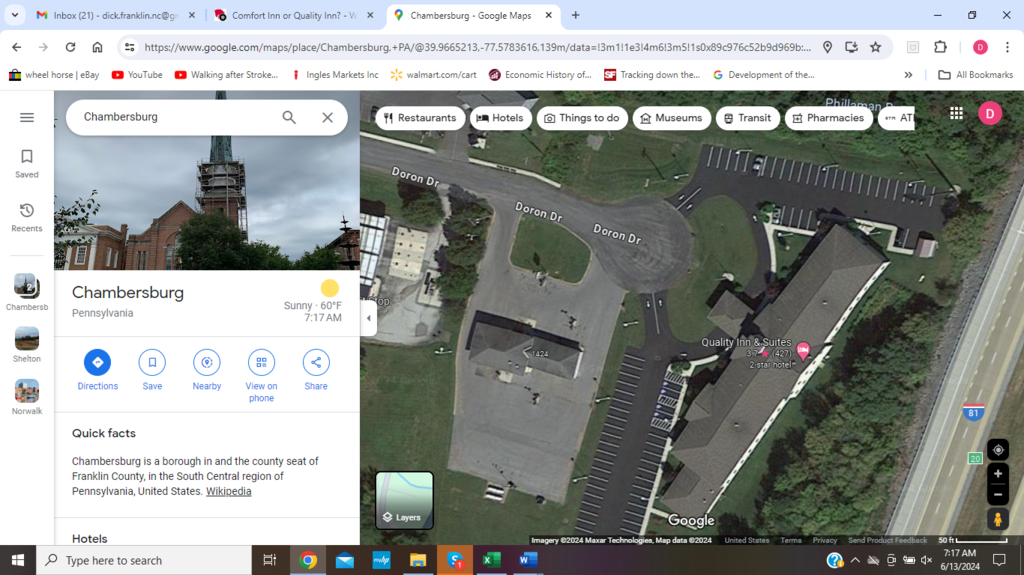The height and width of the screenshot is (575, 1024).
Task: Clear the Chambersburg search box
Action: (327, 118)
